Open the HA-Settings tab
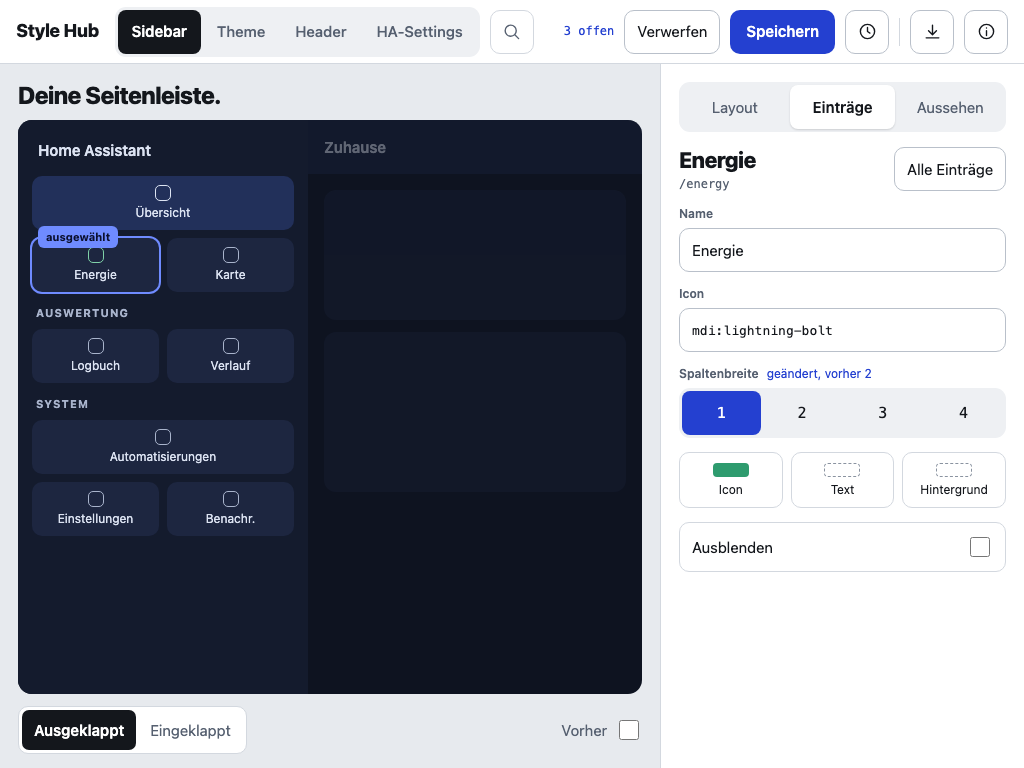Screen dimensions: 1024x768 tap(419, 31)
